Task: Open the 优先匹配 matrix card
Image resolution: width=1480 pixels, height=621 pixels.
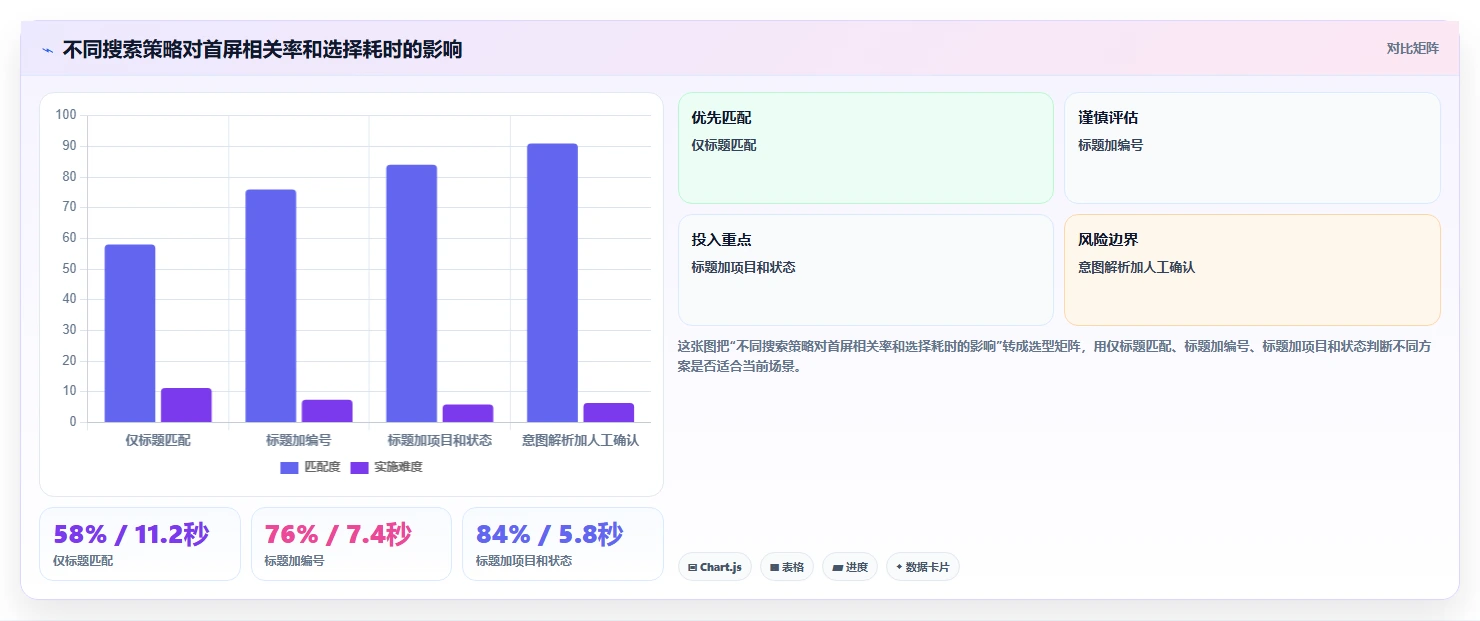Action: (866, 148)
